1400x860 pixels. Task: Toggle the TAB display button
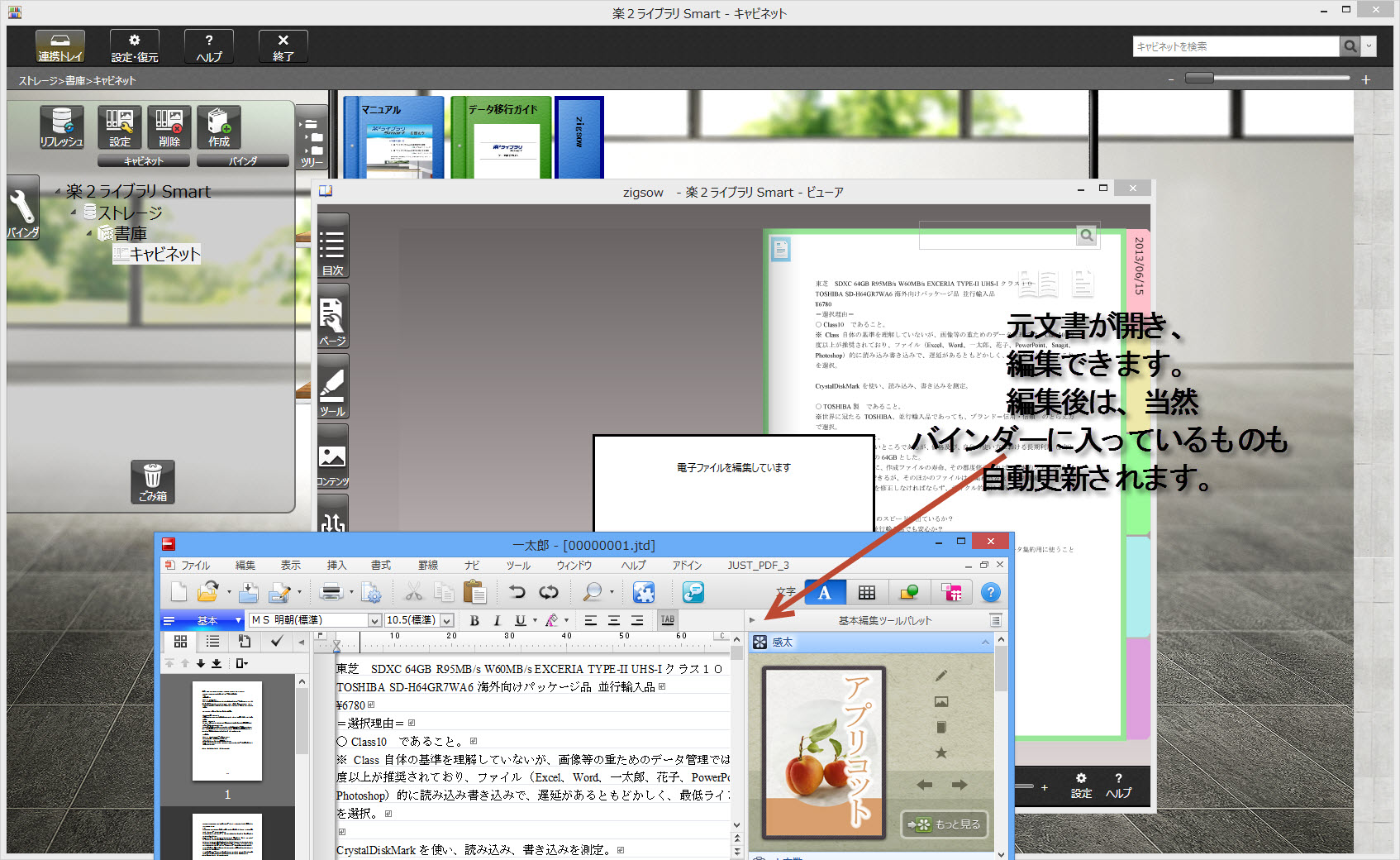click(x=668, y=620)
